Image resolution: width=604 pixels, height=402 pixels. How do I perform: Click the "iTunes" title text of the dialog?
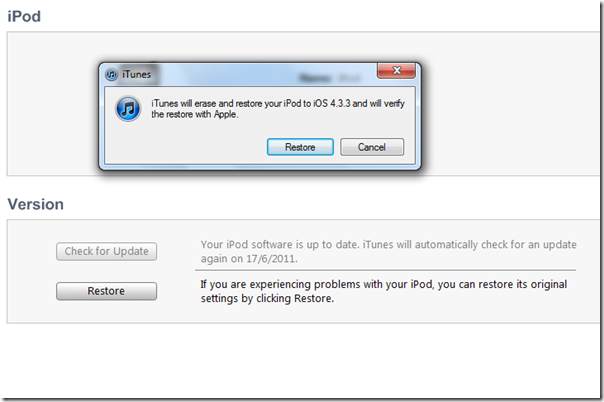(x=136, y=74)
